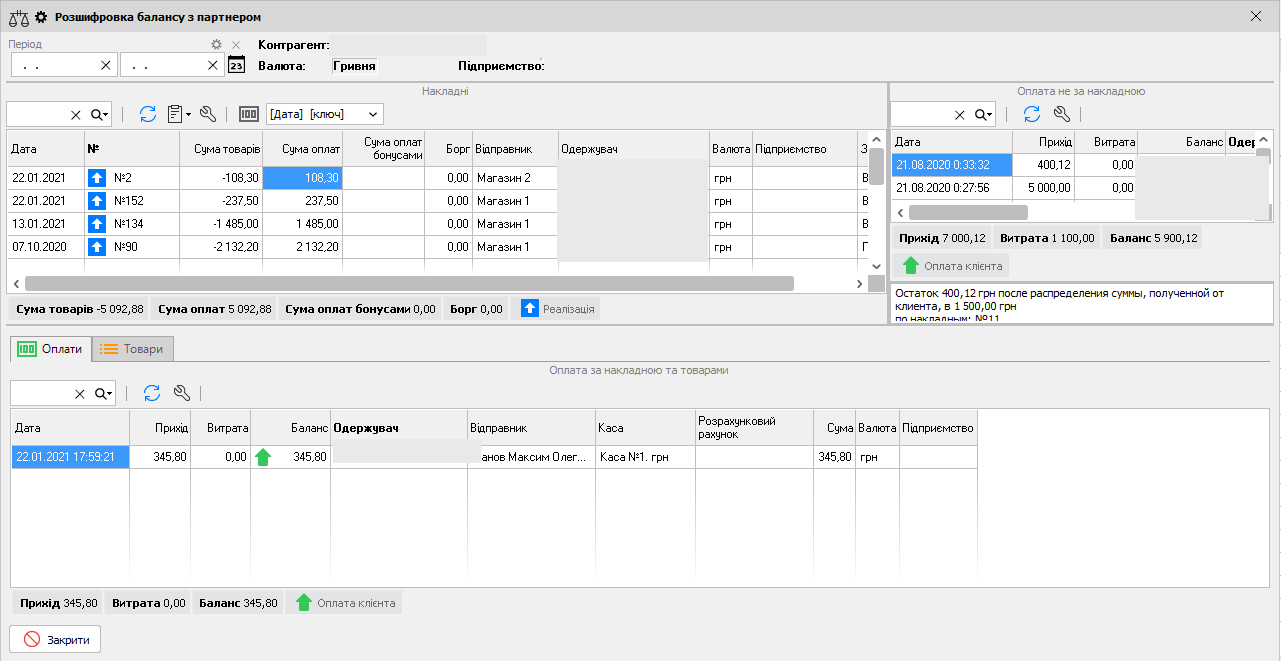Click Оплата клієнта under the unlinked payments table
Screen dimensions: 1281x661
pyautogui.click(x=952, y=265)
